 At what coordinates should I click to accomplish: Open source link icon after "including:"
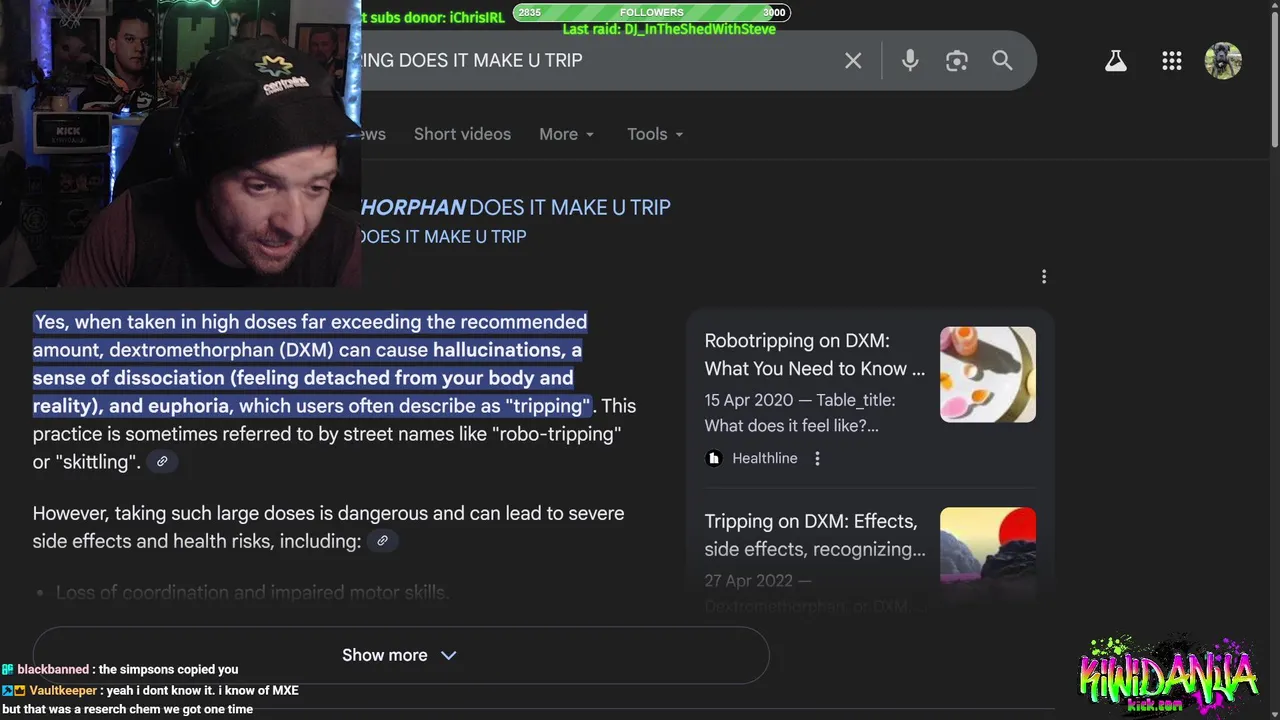[382, 541]
